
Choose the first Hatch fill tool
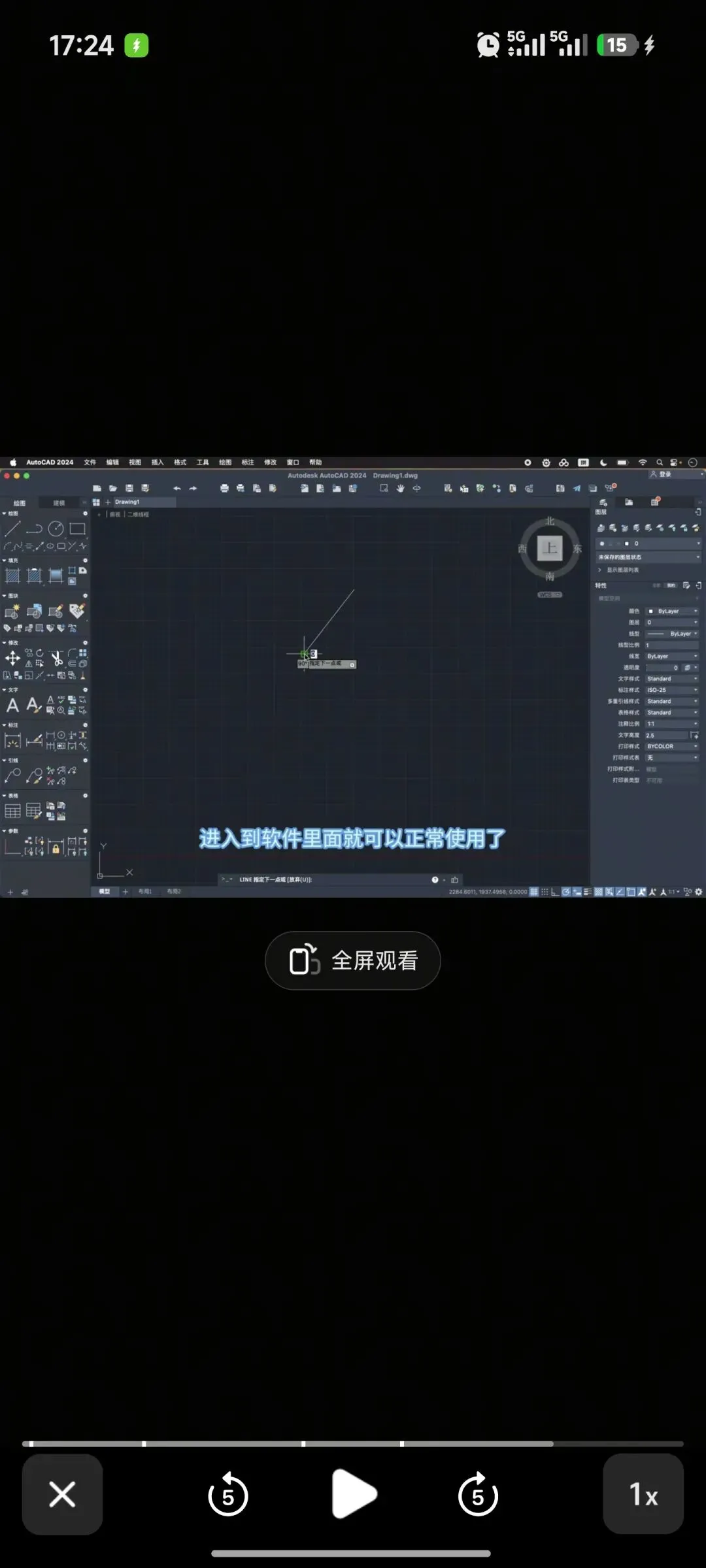point(12,576)
